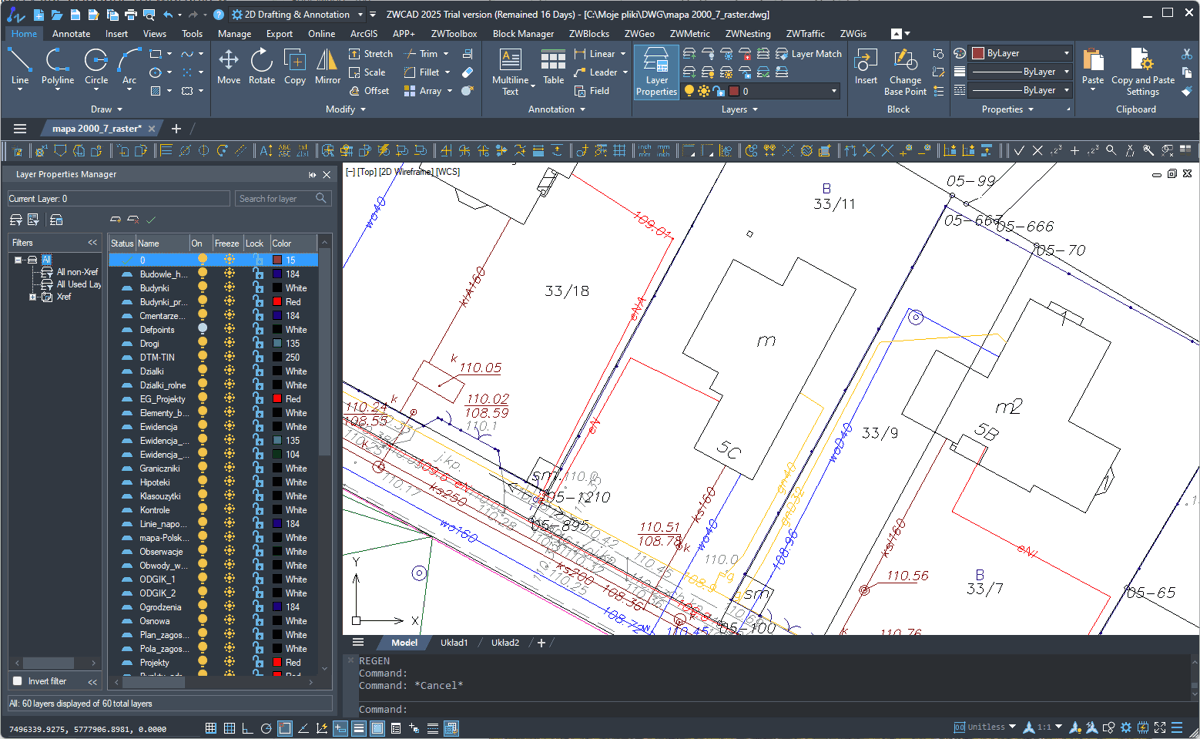Expand the Xref filter tree node
Viewport: 1200px width, 739px height.
click(33, 297)
